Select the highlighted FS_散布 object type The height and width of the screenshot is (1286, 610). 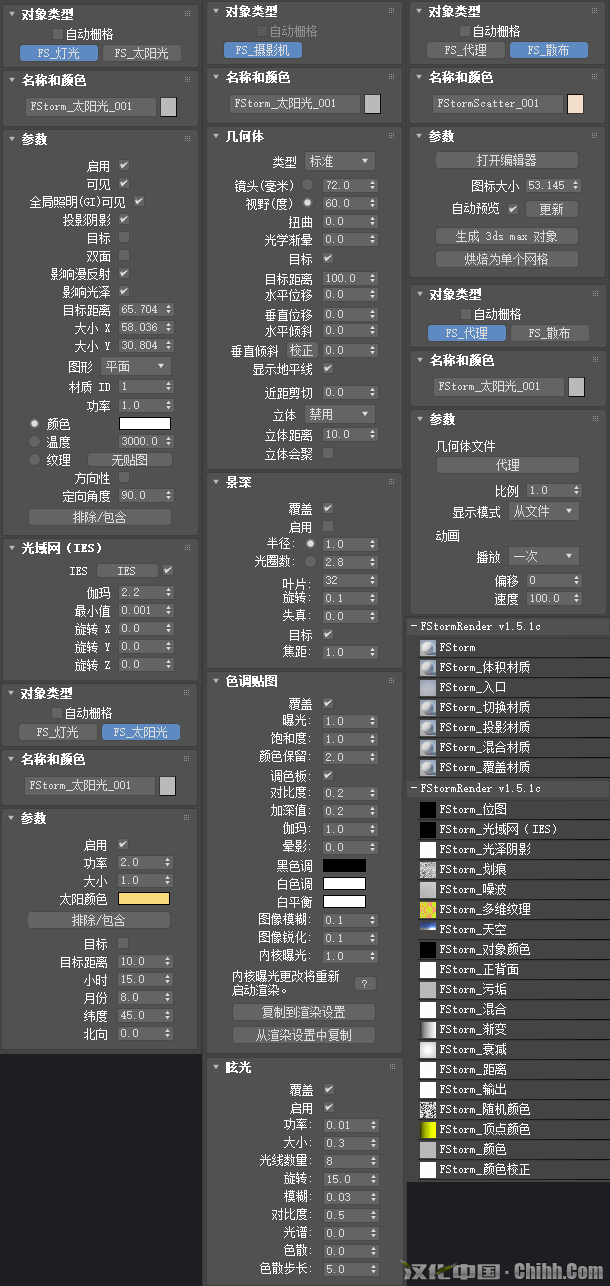coord(548,50)
